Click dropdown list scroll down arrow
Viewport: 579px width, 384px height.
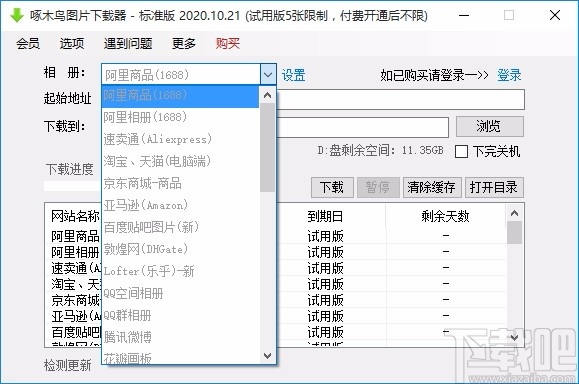[x=268, y=356]
